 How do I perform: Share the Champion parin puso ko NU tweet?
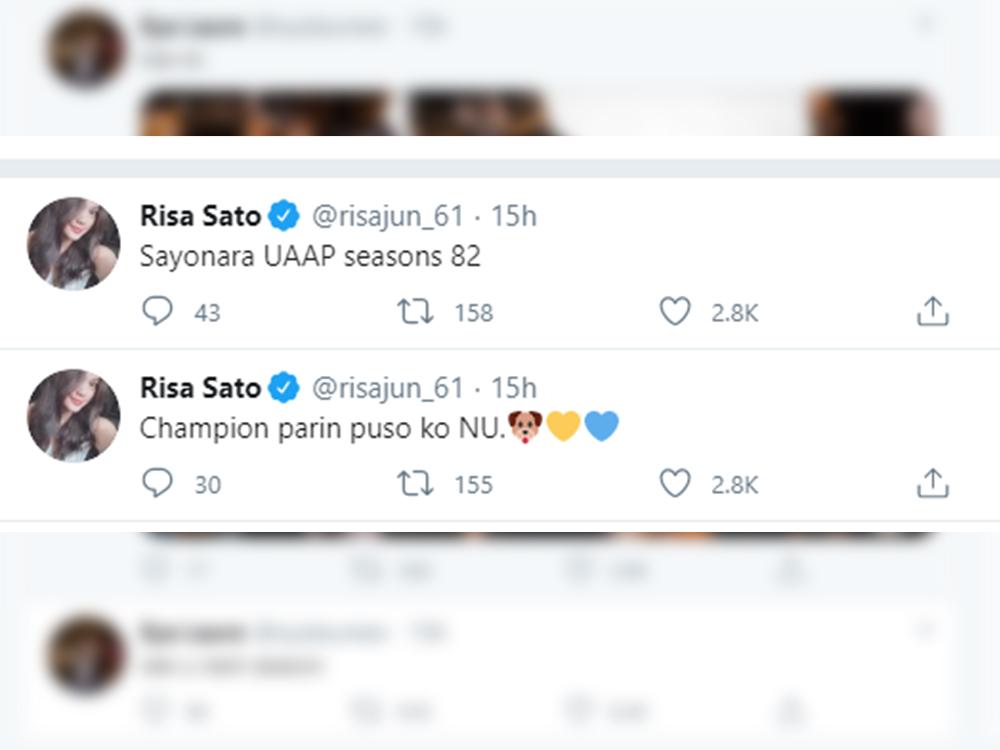tap(932, 484)
